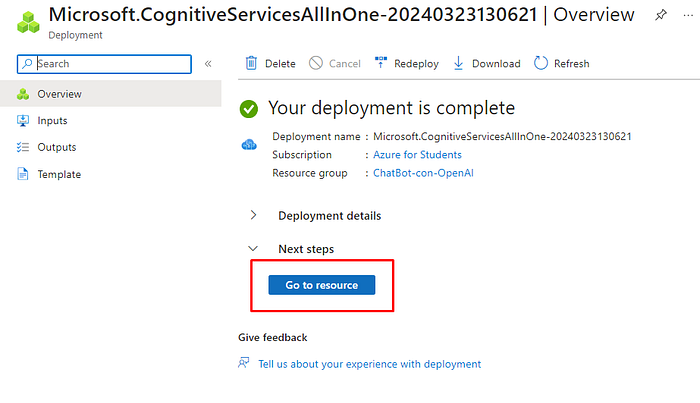Viewport: 700px width, 403px height.
Task: Click the Cancel circle-slash icon
Action: pyautogui.click(x=316, y=63)
